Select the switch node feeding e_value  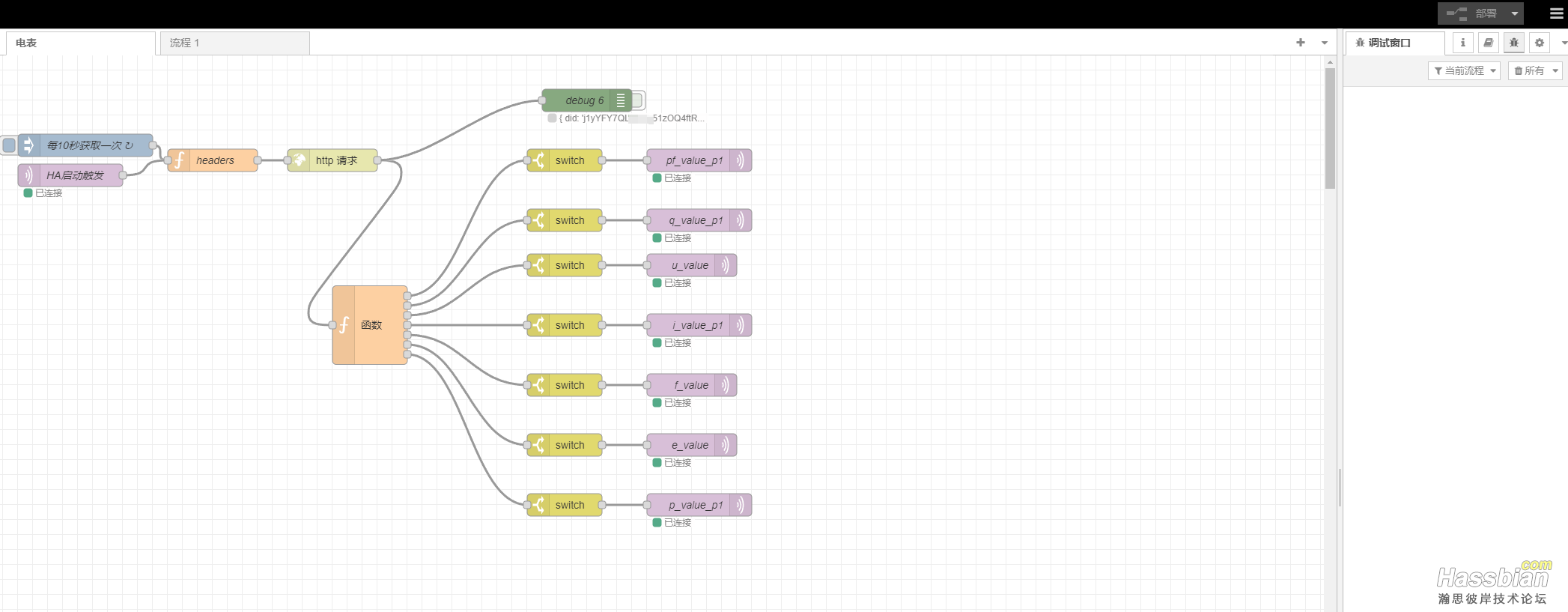565,445
